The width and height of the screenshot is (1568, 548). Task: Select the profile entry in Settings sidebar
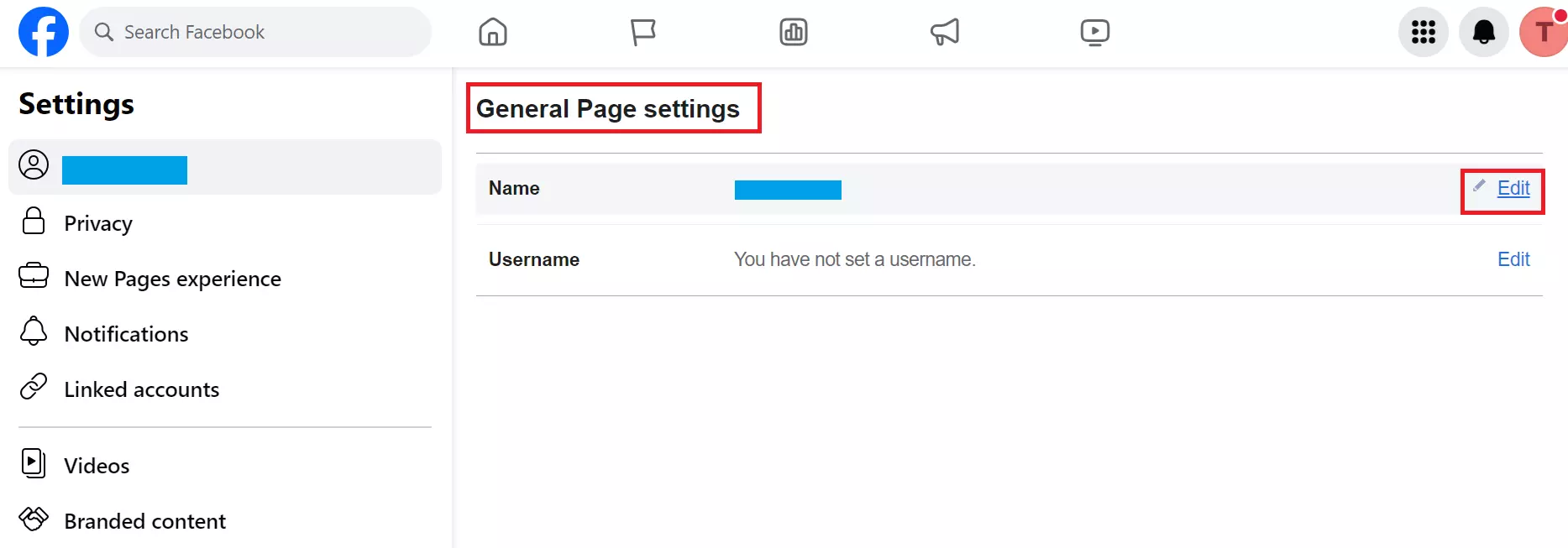click(224, 167)
